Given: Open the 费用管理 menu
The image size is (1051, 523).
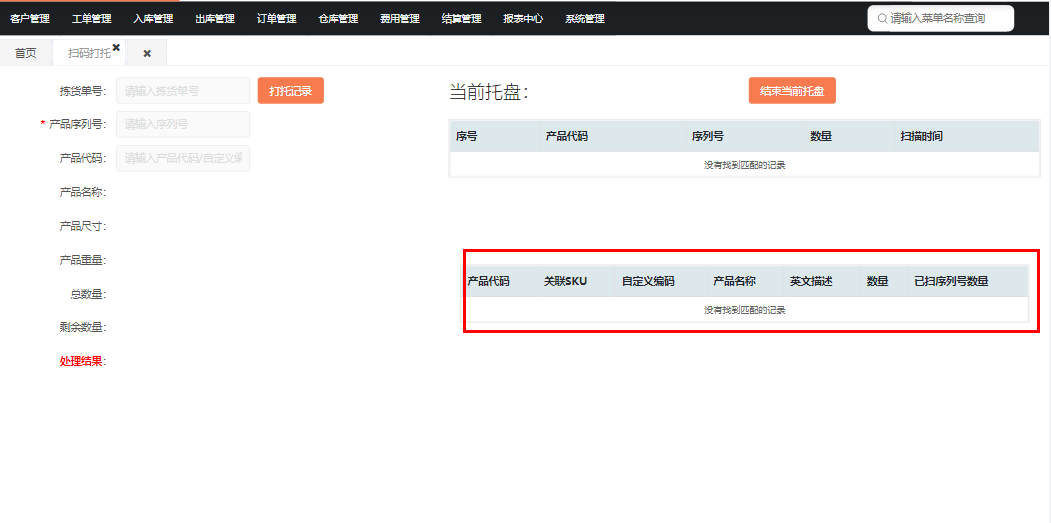Looking at the screenshot, I should tap(400, 19).
